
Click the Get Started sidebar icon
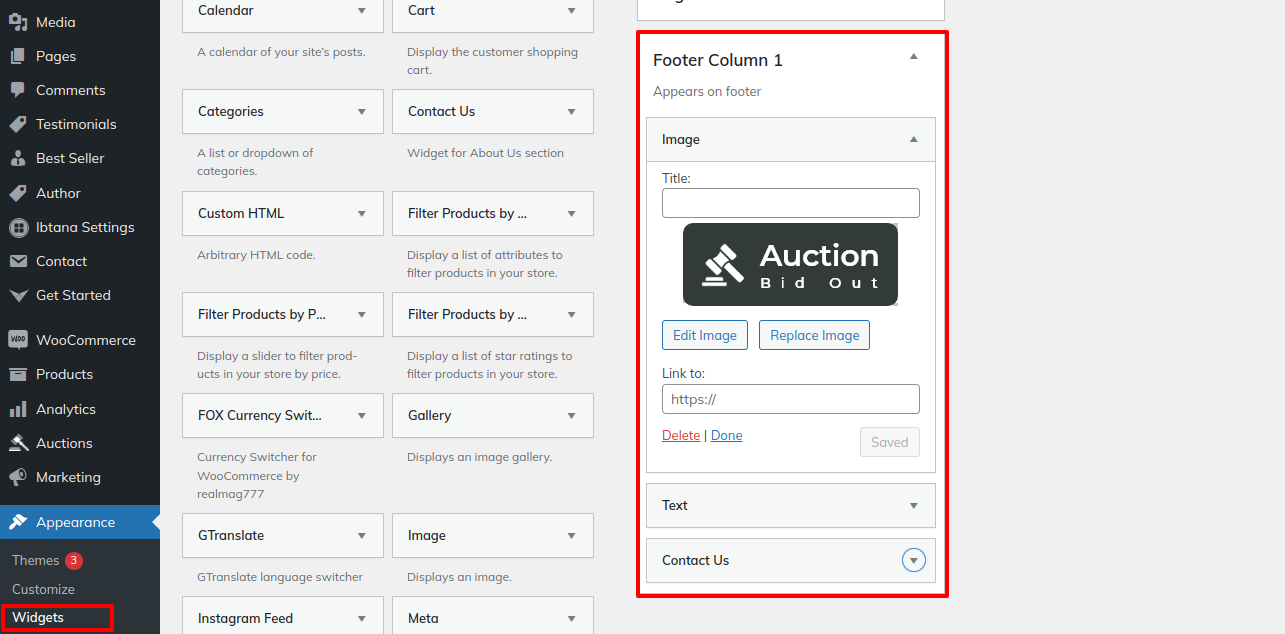coord(18,296)
